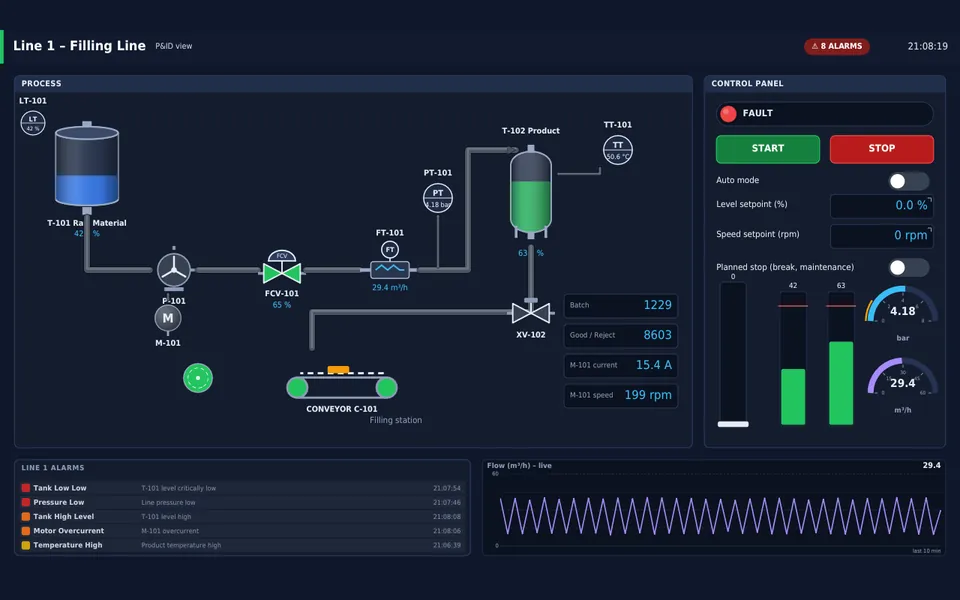Image resolution: width=960 pixels, height=600 pixels.
Task: Click the Temperature High alarm yellow marker
Action: click(26, 545)
